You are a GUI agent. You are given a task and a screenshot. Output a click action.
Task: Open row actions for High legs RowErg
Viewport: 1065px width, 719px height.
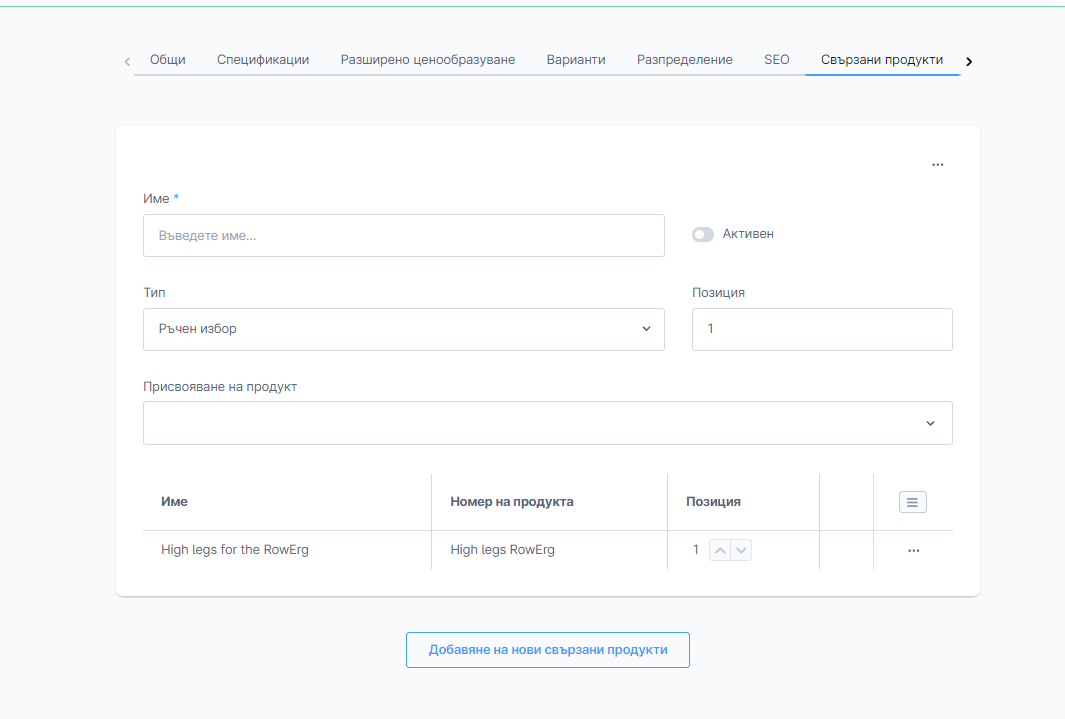point(912,551)
